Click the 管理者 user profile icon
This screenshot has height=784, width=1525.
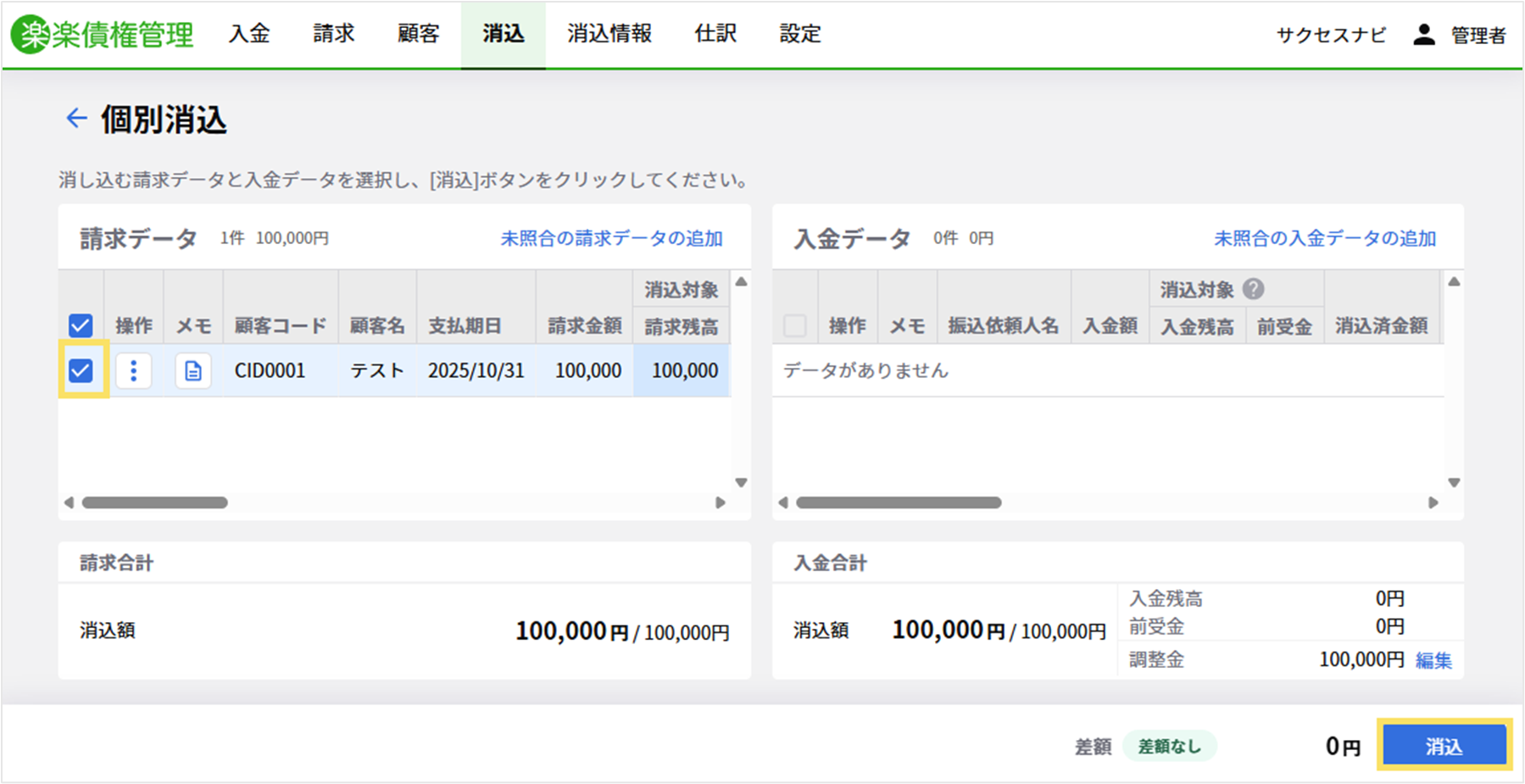tap(1424, 35)
